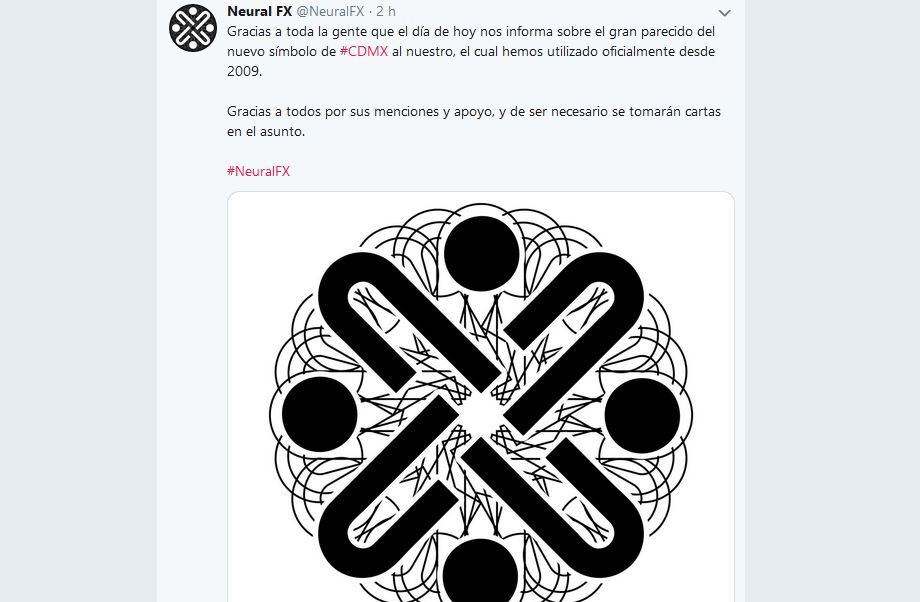The width and height of the screenshot is (920, 602).
Task: Click the center crossing of the logo bands
Action: point(481,414)
